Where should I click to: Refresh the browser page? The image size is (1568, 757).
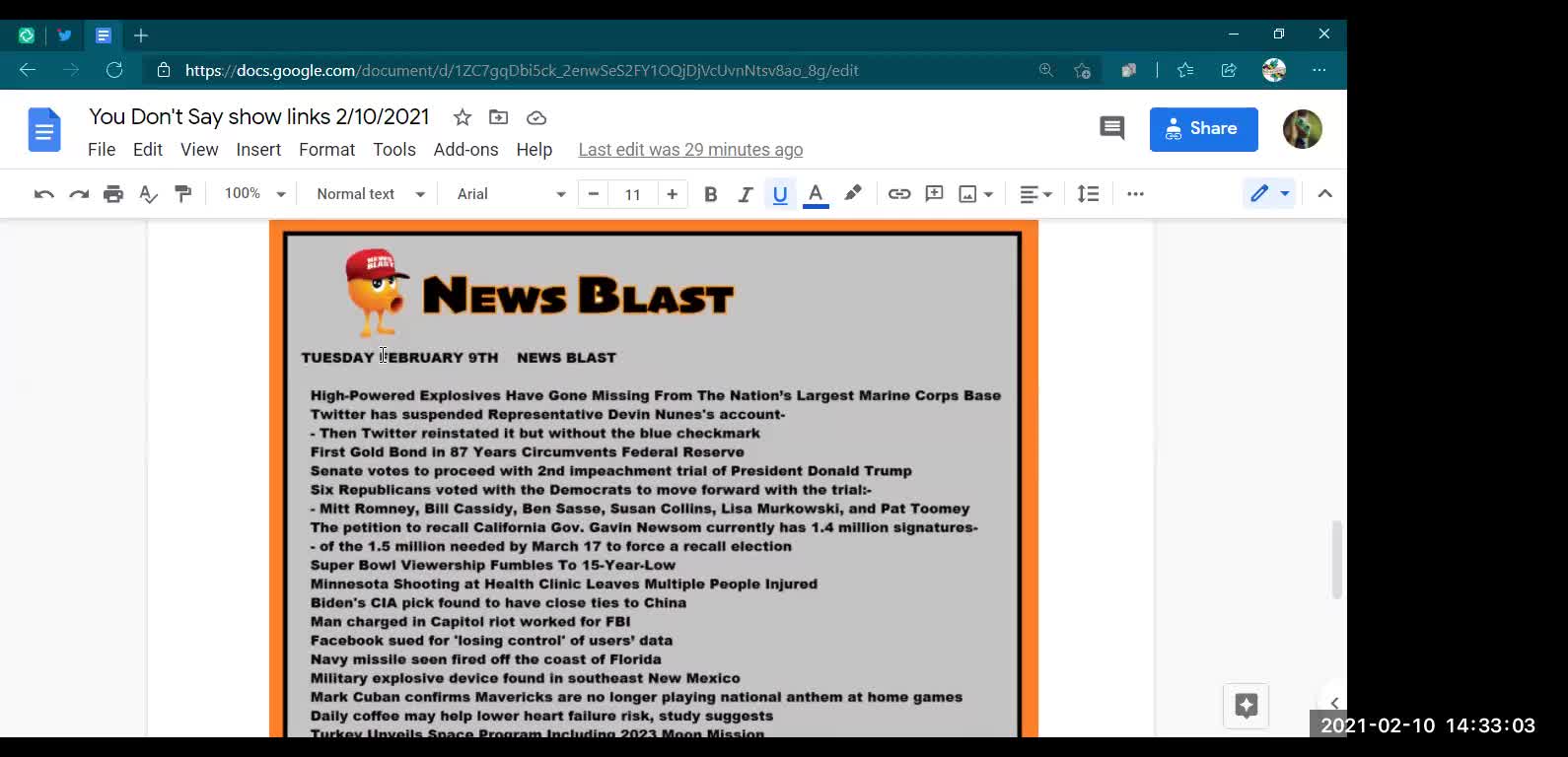(114, 70)
